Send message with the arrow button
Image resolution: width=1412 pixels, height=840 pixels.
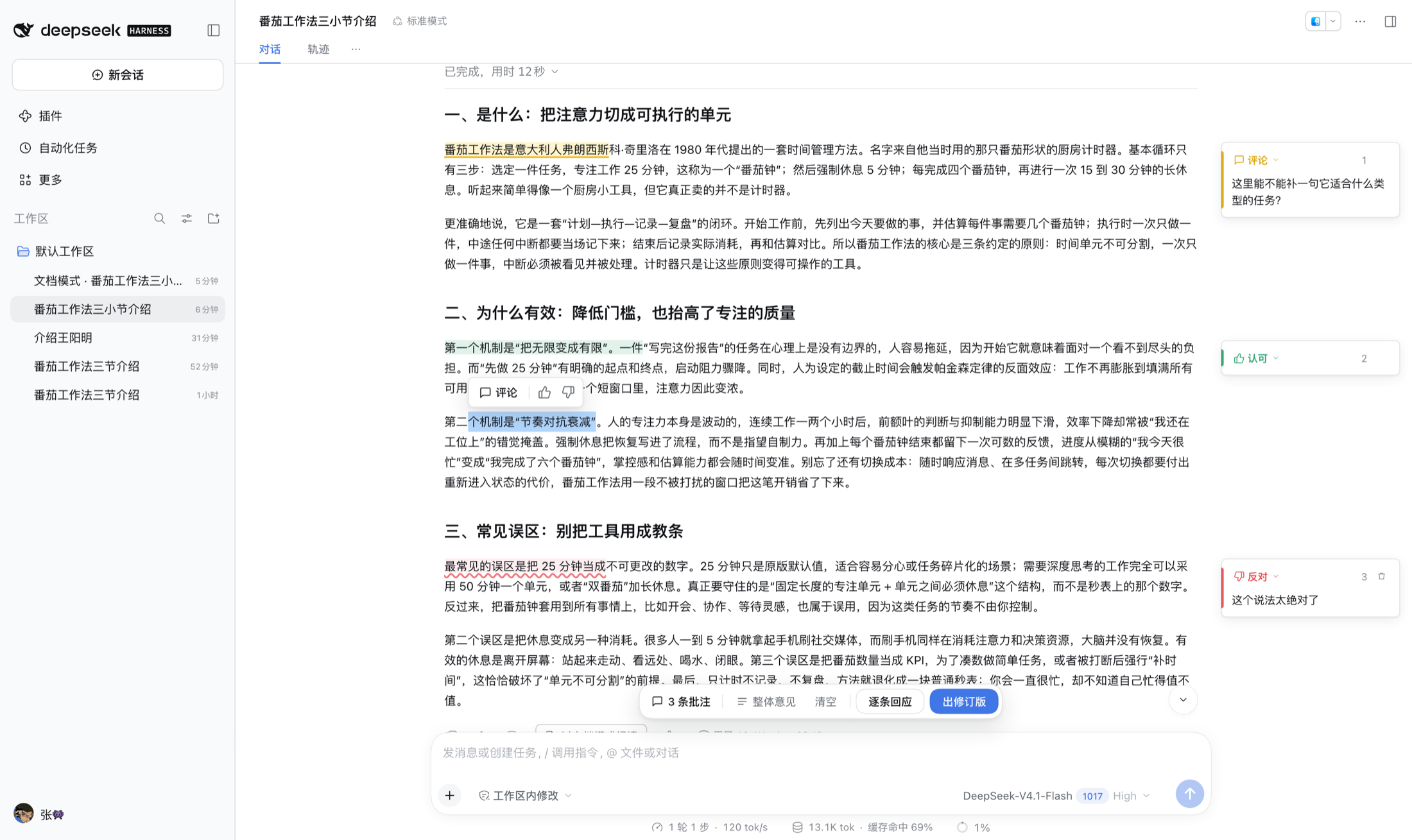point(1189,794)
